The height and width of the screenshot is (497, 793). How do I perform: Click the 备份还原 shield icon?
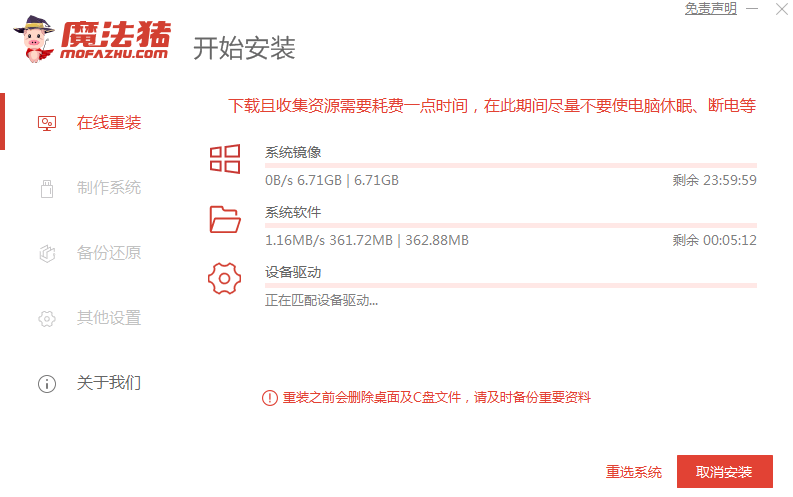pos(47,253)
